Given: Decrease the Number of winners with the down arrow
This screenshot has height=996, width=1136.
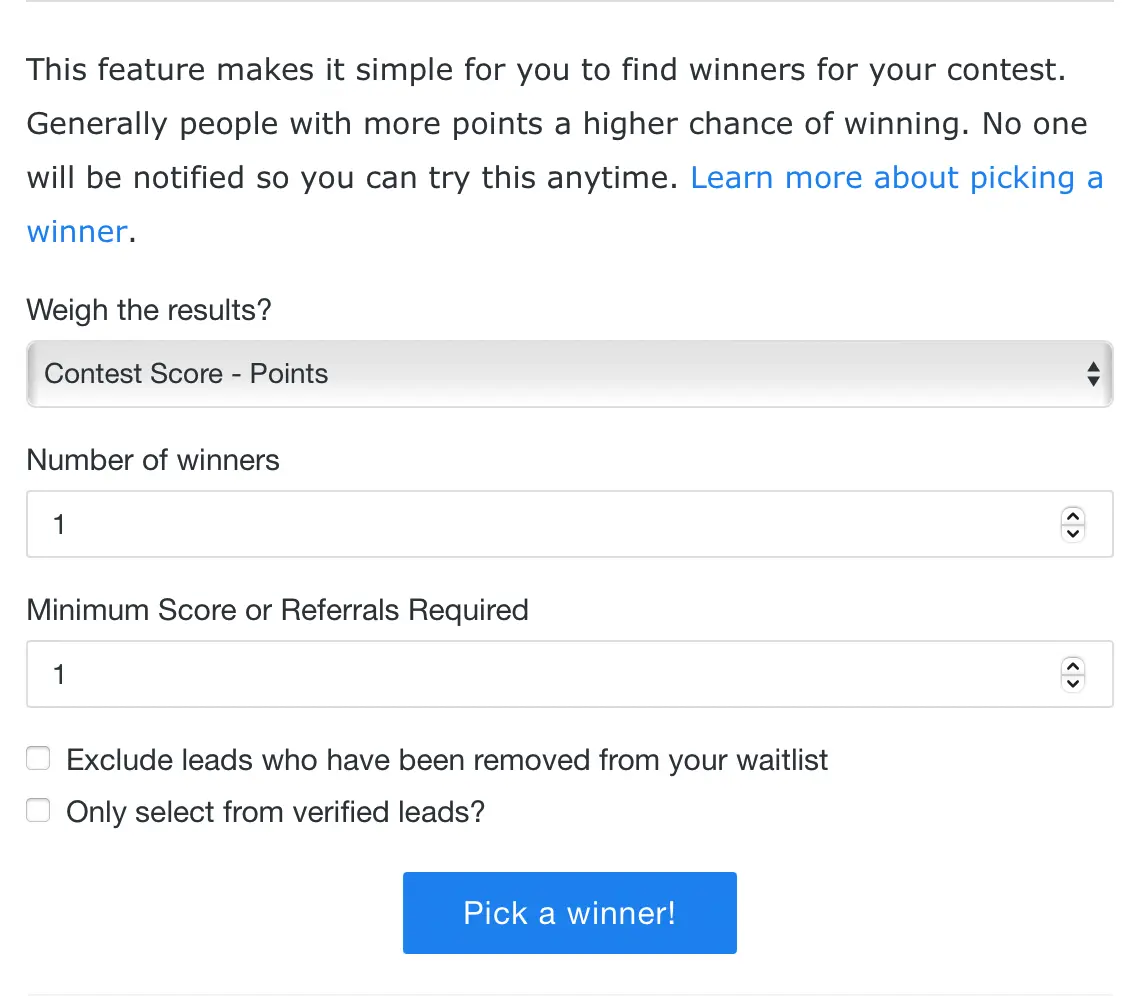Looking at the screenshot, I should [1072, 532].
